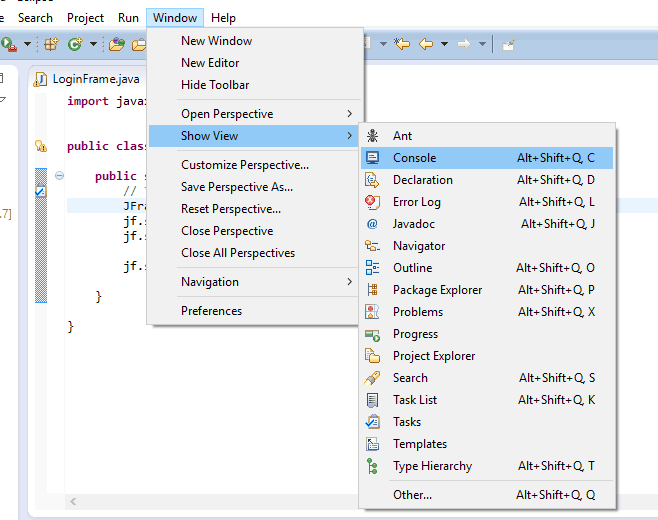Viewport: 658px width, 520px height.
Task: Click the Problems view icon
Action: pyautogui.click(x=372, y=312)
